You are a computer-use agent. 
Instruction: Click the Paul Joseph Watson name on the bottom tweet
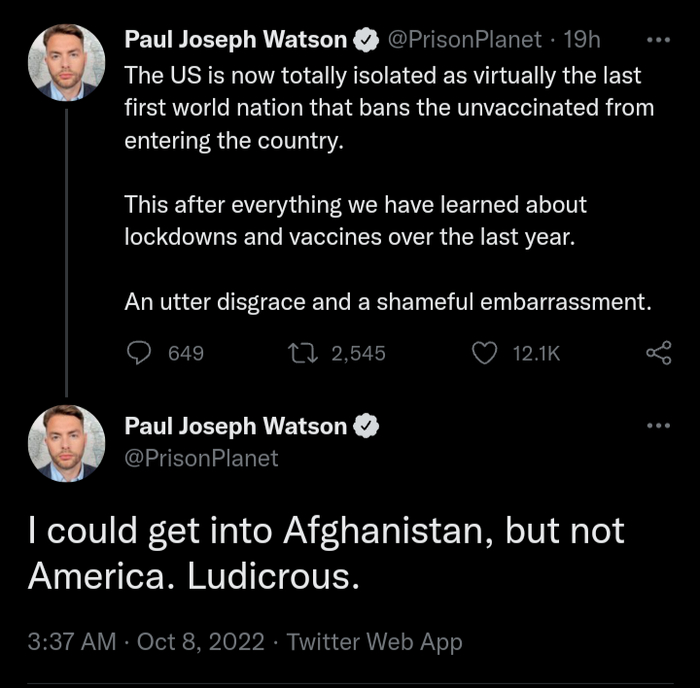[x=236, y=426]
